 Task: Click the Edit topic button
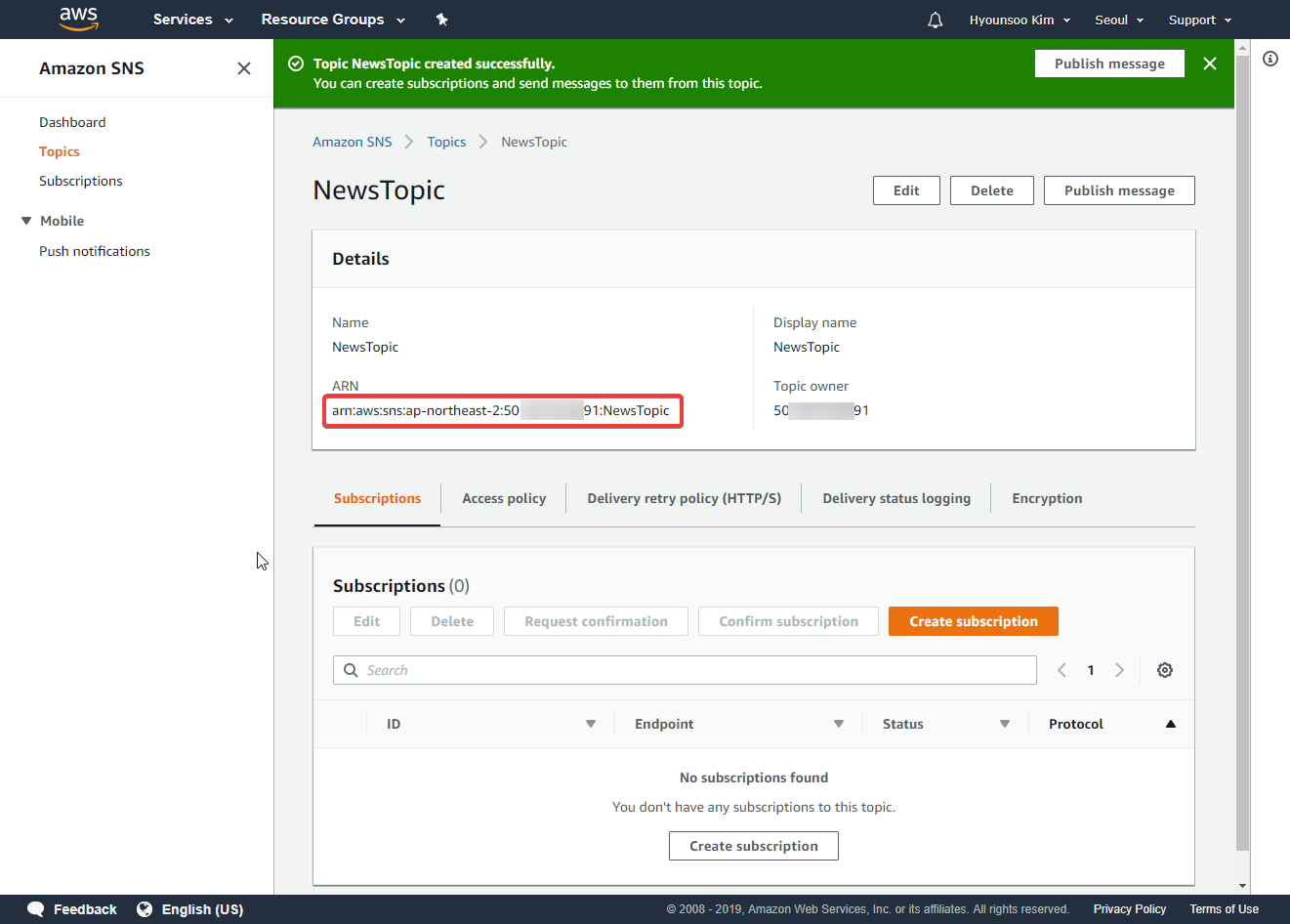coord(906,190)
